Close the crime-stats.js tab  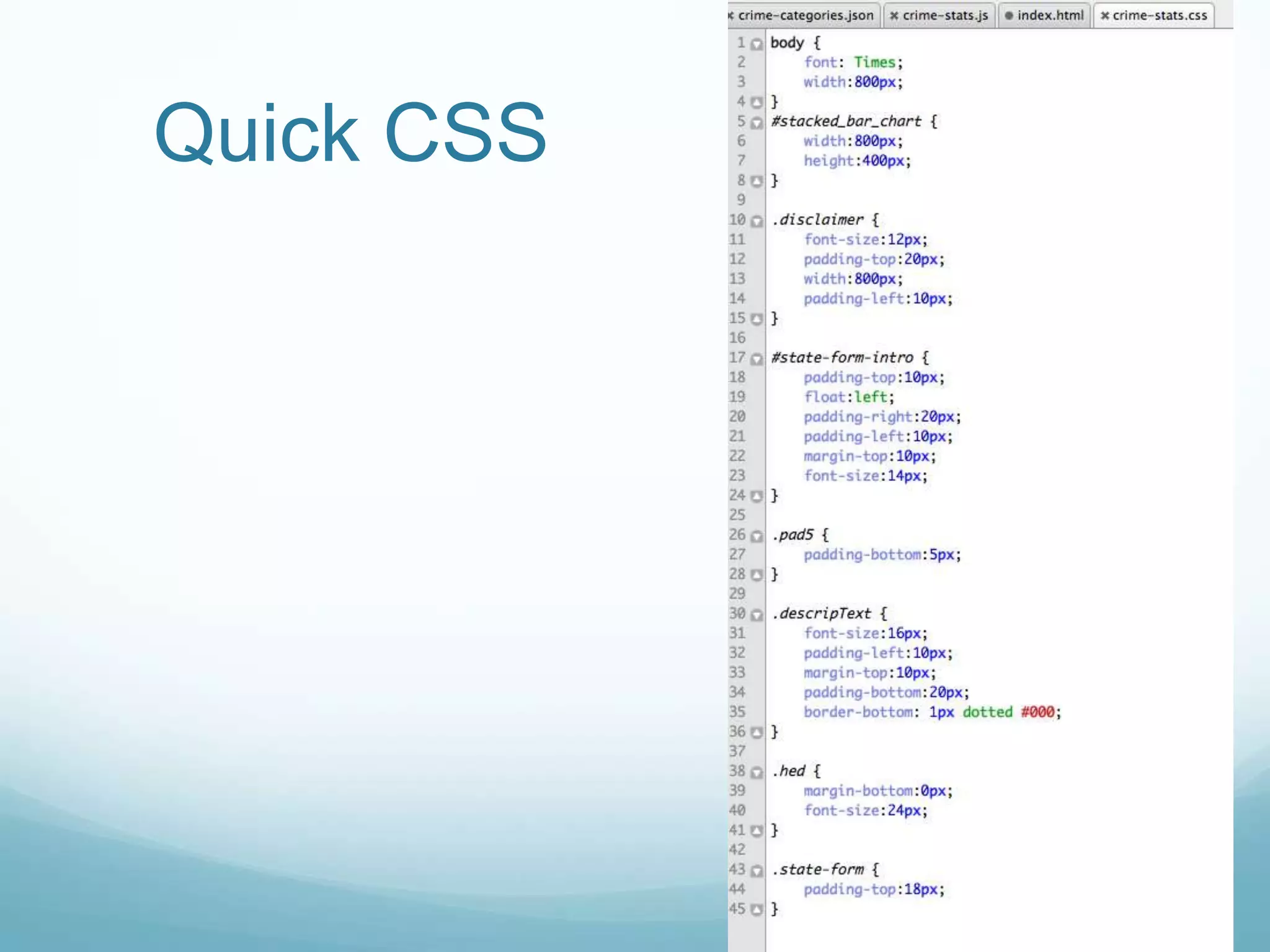tap(894, 16)
